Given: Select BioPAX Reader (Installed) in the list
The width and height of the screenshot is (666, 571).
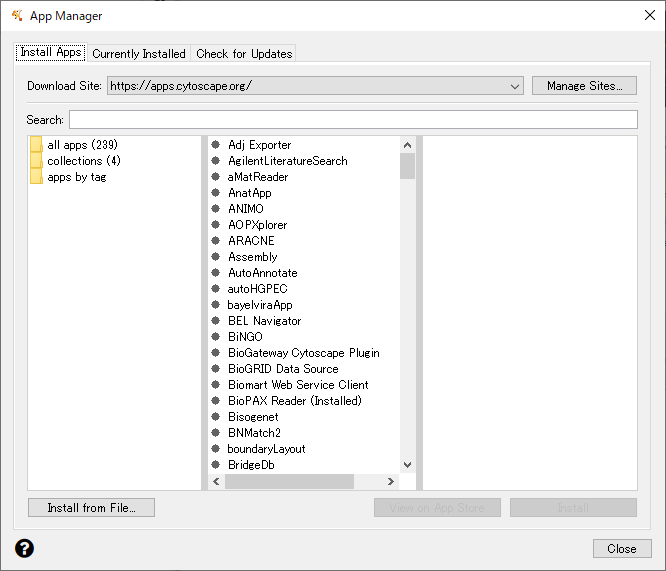Looking at the screenshot, I should coord(294,401).
